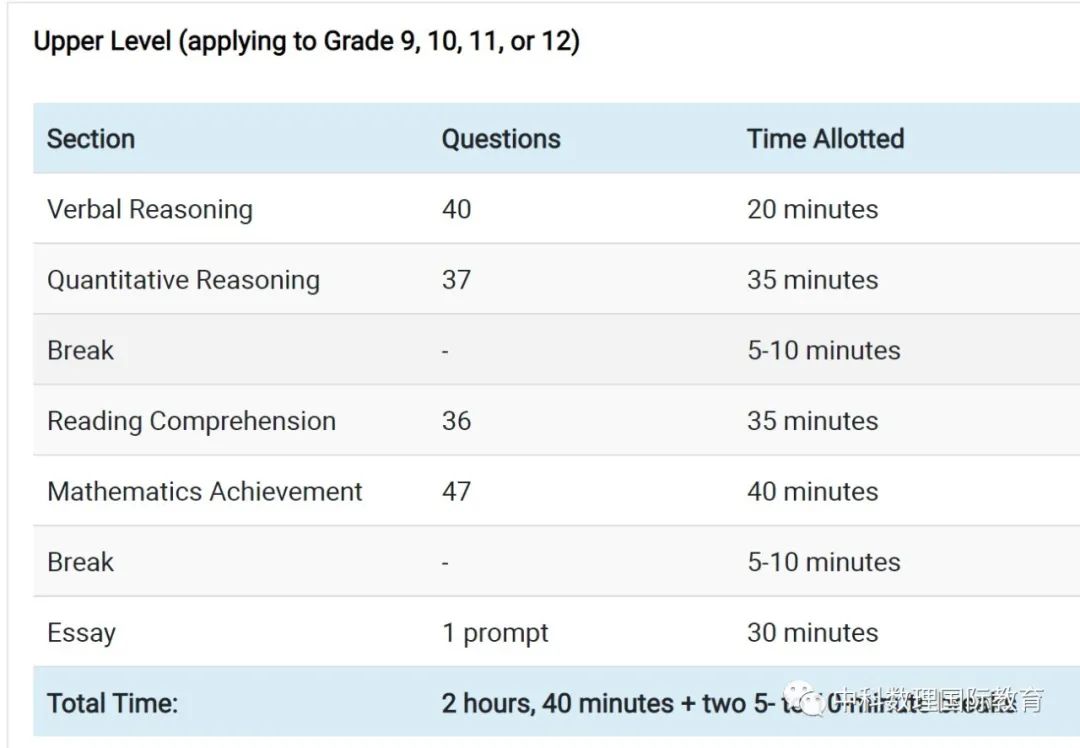1080x748 pixels.
Task: Click the 1 prompt cell
Action: [495, 633]
